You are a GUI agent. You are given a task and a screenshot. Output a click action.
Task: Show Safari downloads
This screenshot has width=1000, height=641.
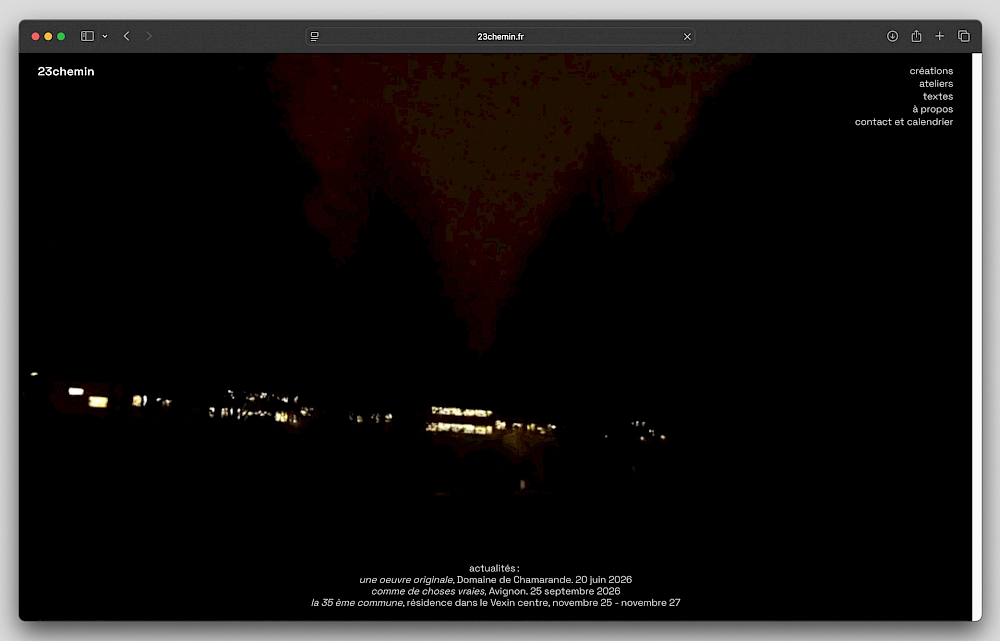tap(892, 36)
